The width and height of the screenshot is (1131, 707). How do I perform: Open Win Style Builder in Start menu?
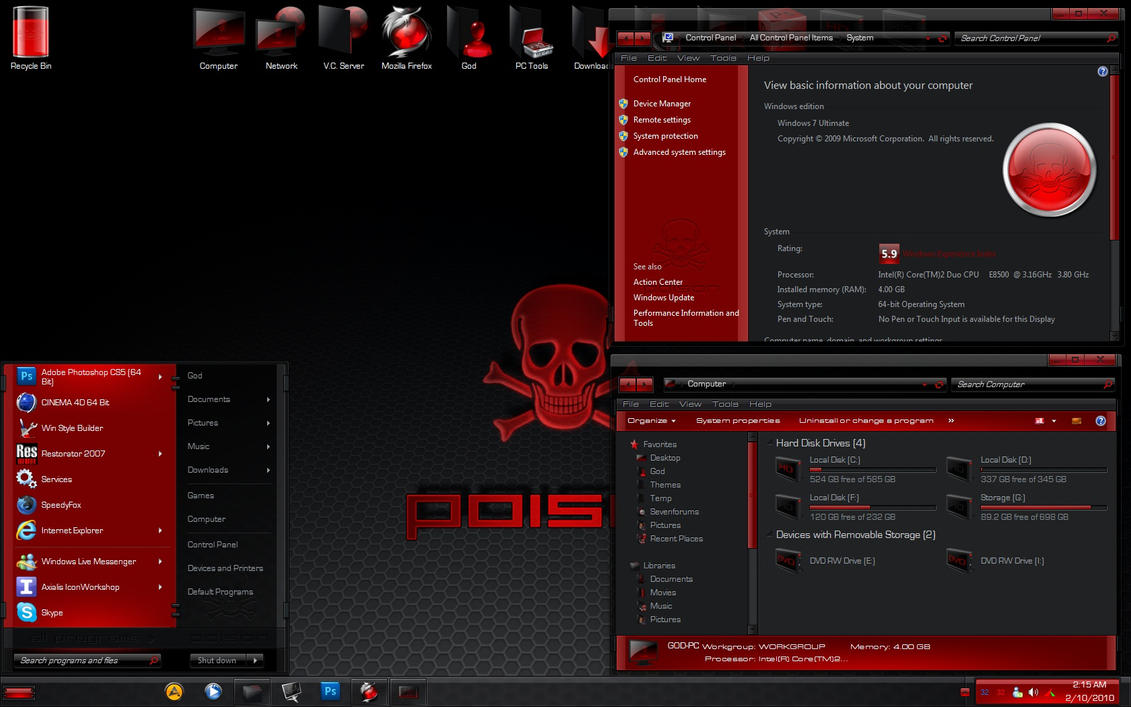pos(90,428)
